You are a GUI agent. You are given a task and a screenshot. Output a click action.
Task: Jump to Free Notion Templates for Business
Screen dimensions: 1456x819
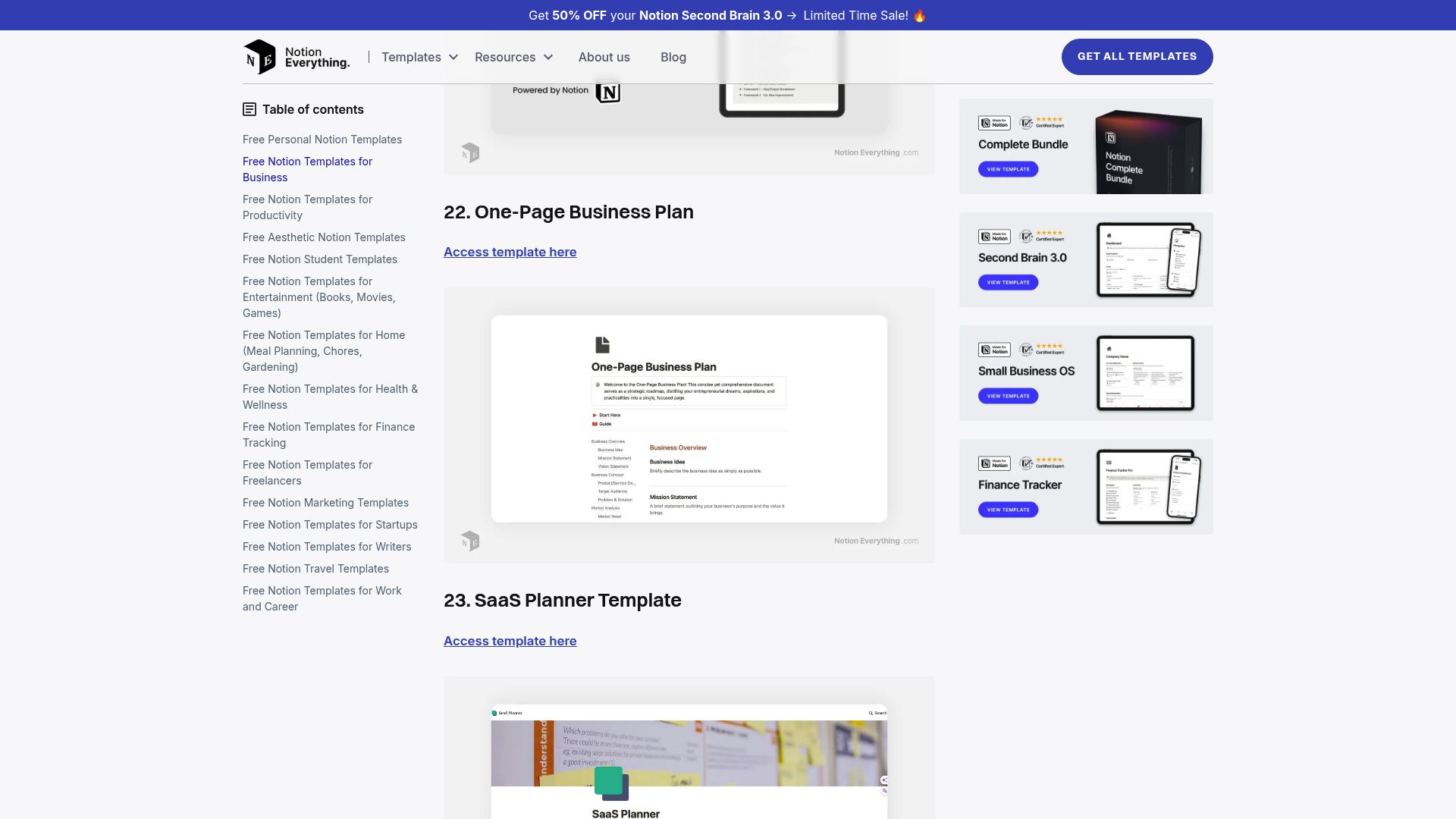[x=307, y=169]
